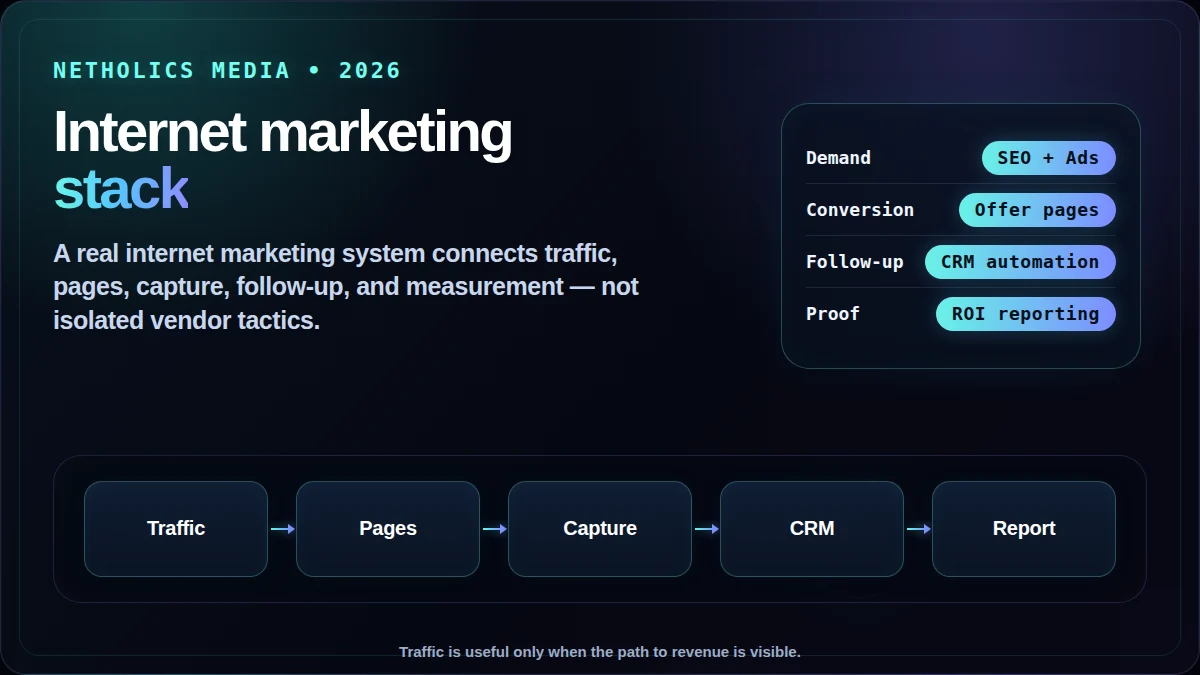Click the Pages step card

point(388,529)
